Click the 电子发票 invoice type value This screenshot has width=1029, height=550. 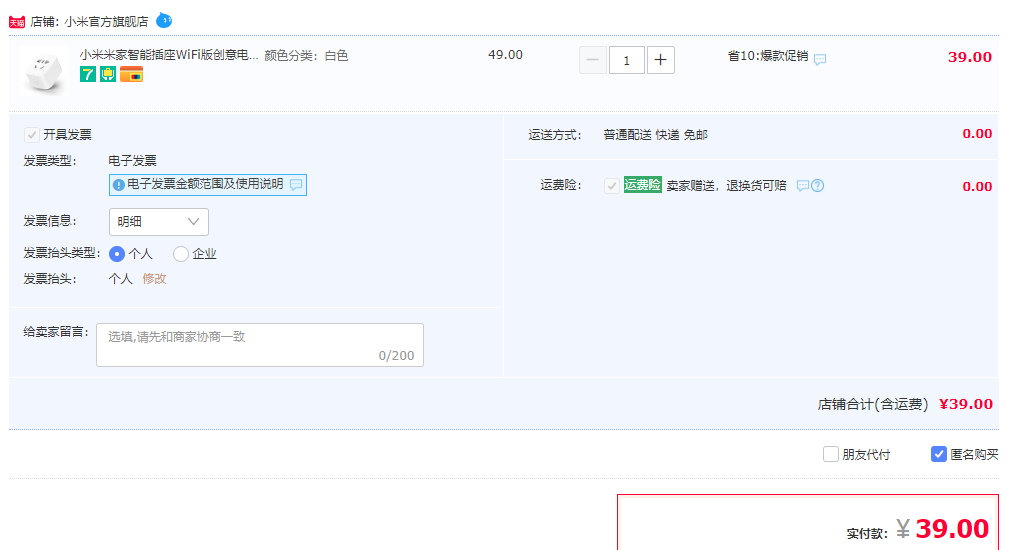[133, 161]
